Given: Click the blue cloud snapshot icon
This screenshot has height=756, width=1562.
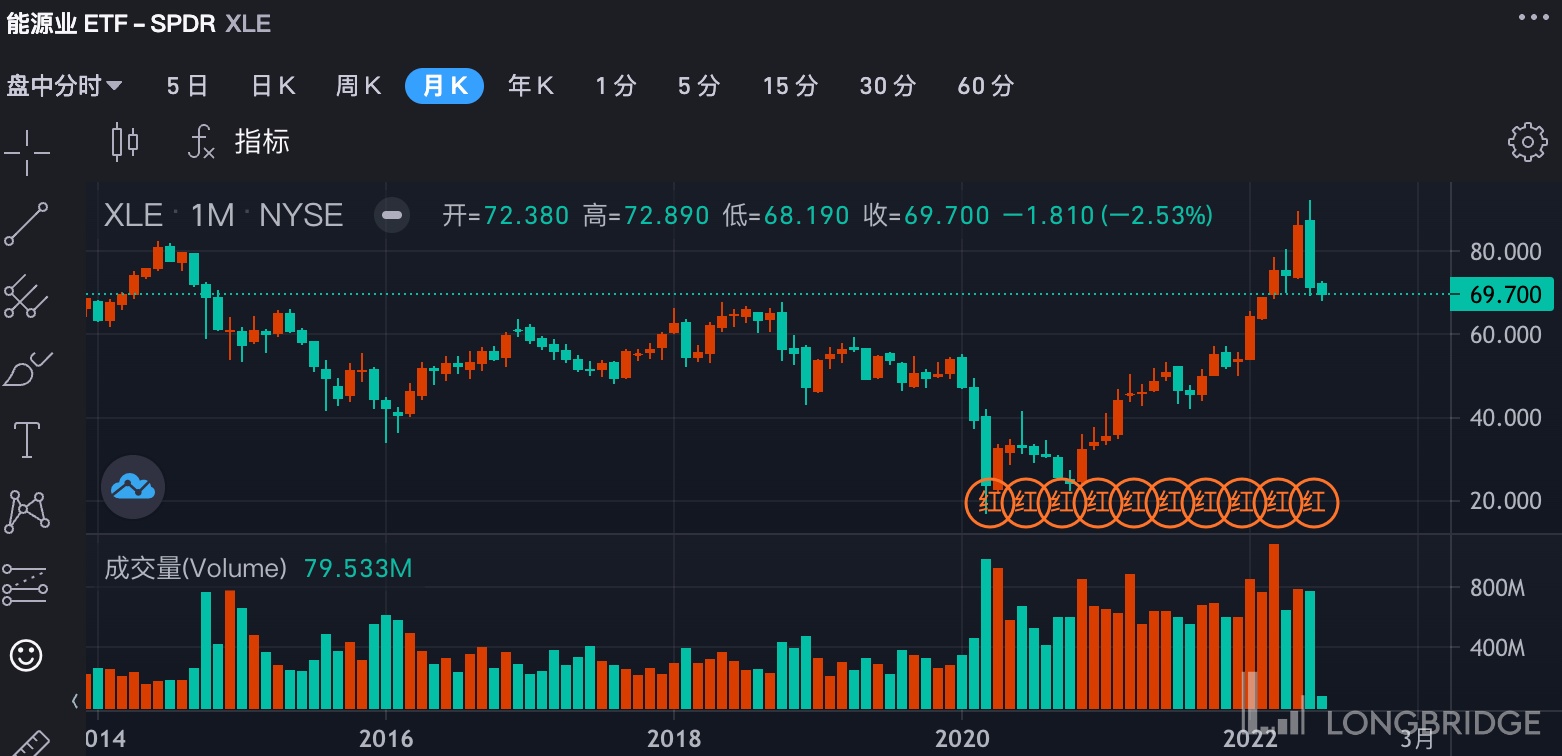Looking at the screenshot, I should [133, 487].
